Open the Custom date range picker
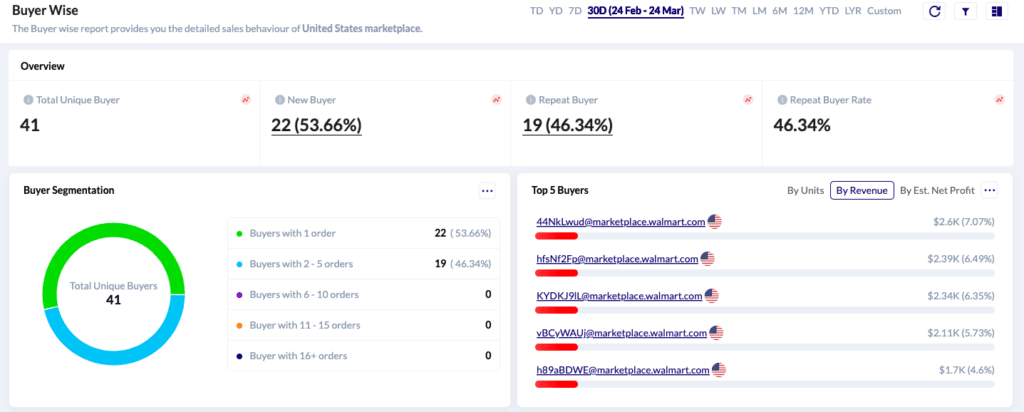This screenshot has height=412, width=1024. coord(884,11)
